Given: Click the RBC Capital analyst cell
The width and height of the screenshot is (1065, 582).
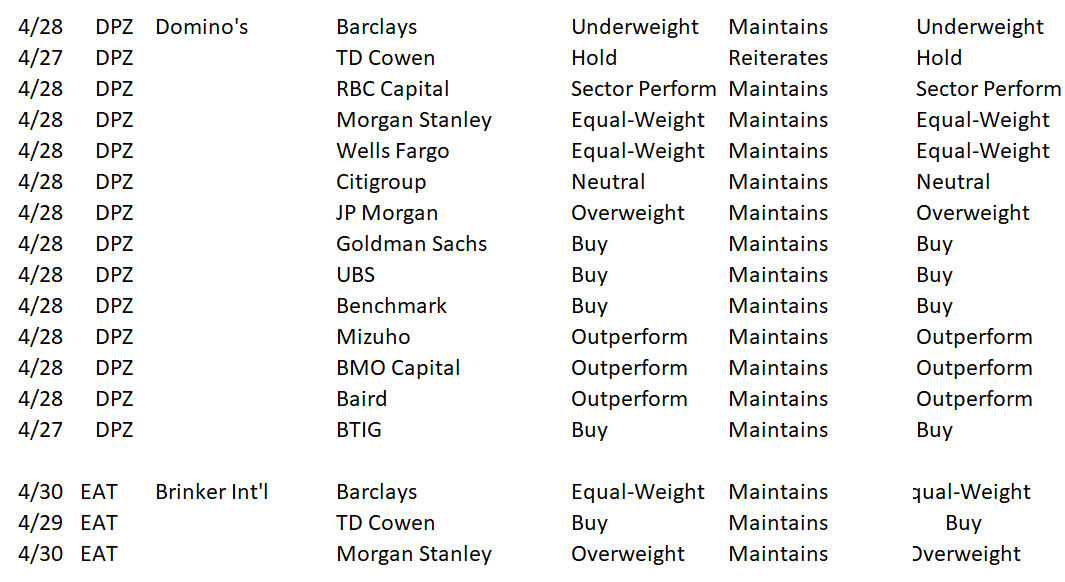Looking at the screenshot, I should click(x=393, y=89).
